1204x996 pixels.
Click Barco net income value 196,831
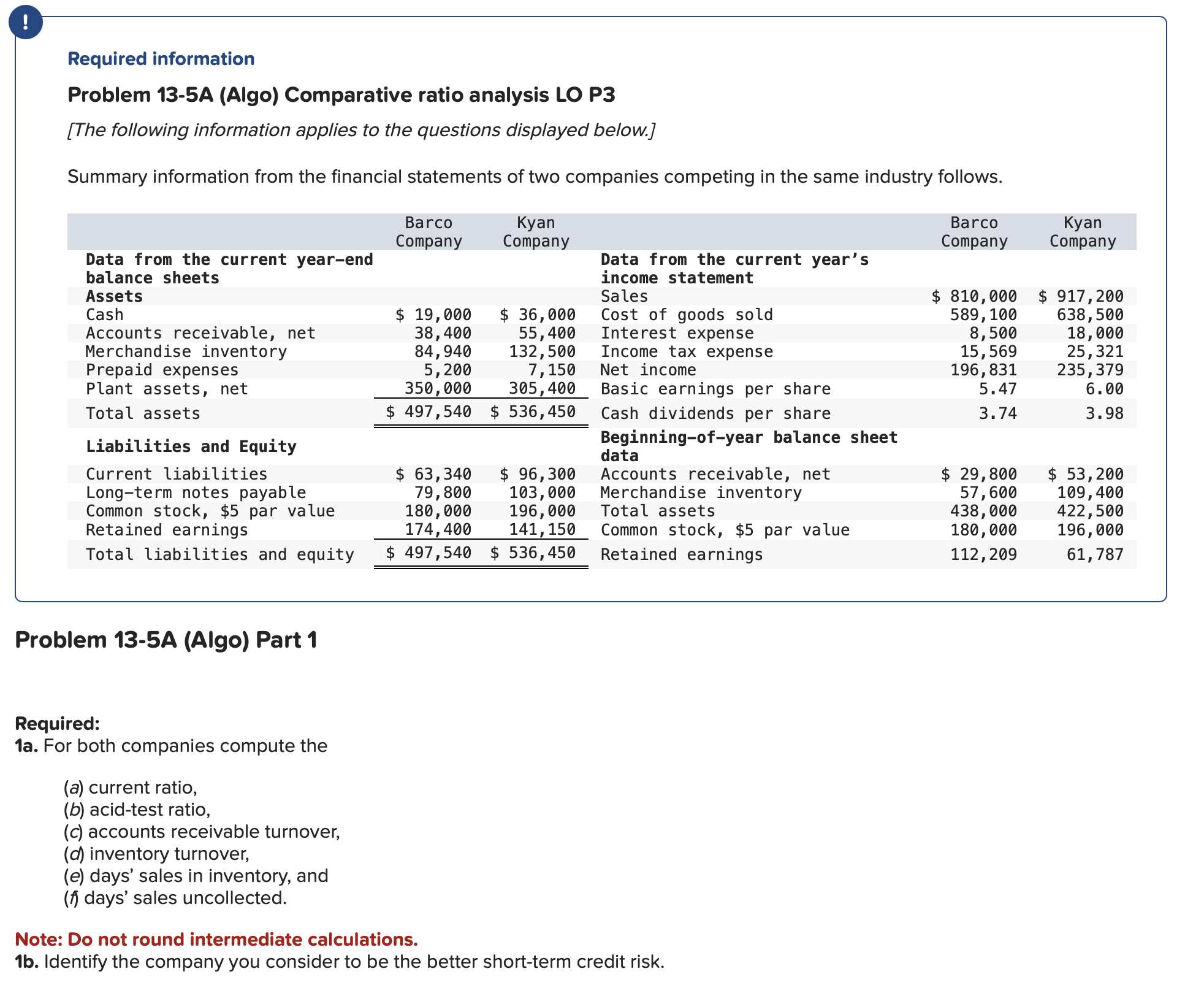[983, 370]
